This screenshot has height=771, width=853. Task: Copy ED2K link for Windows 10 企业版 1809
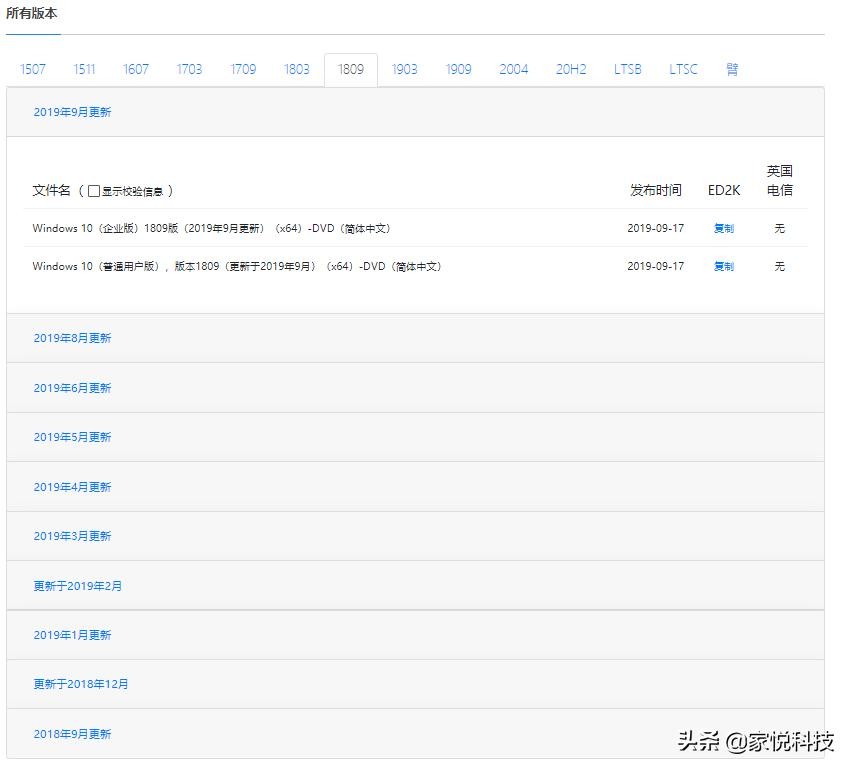pos(723,228)
